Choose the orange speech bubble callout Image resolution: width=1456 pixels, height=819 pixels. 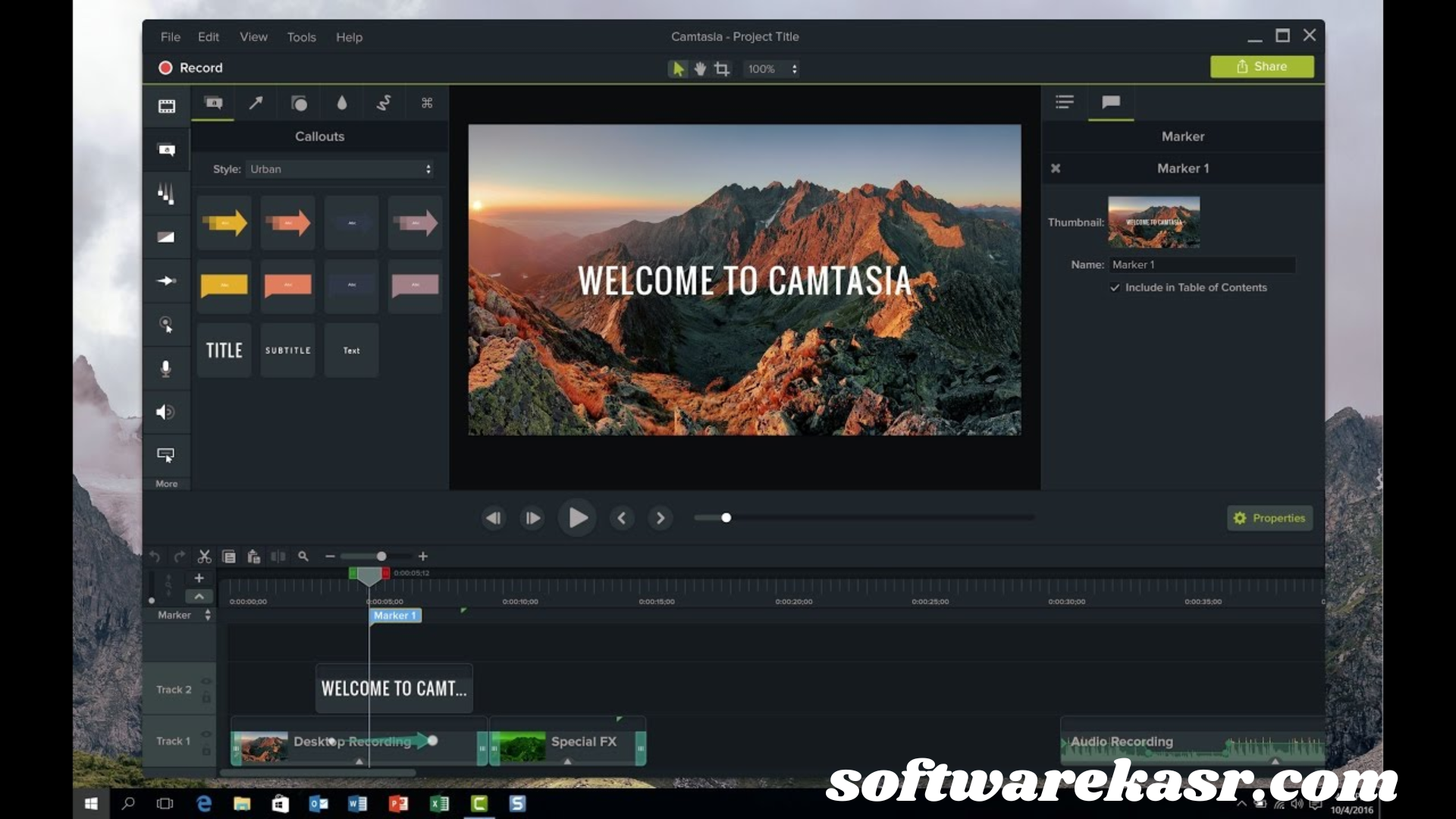(287, 286)
